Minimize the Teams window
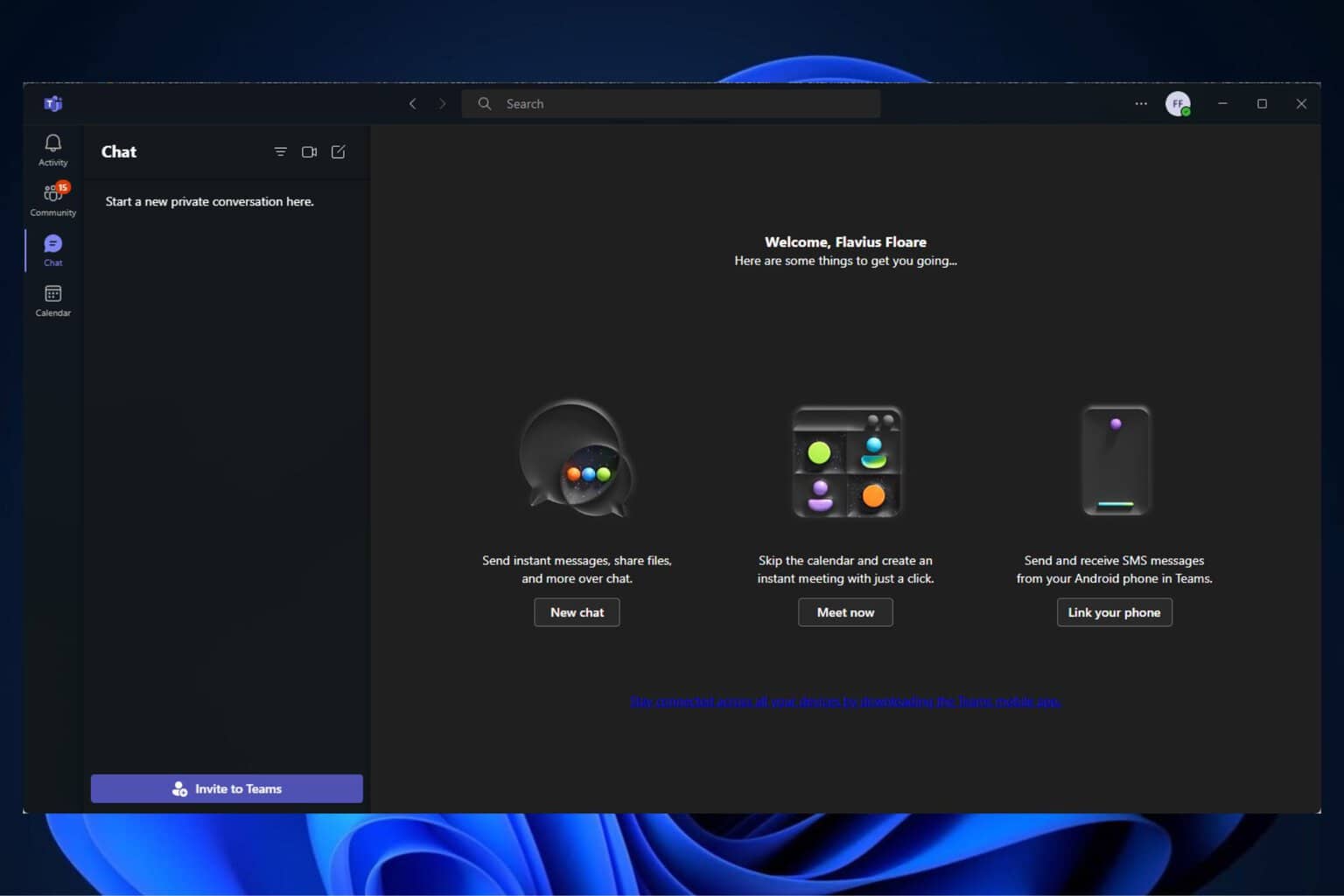Screen dimensions: 1344x896 pyautogui.click(x=1222, y=103)
